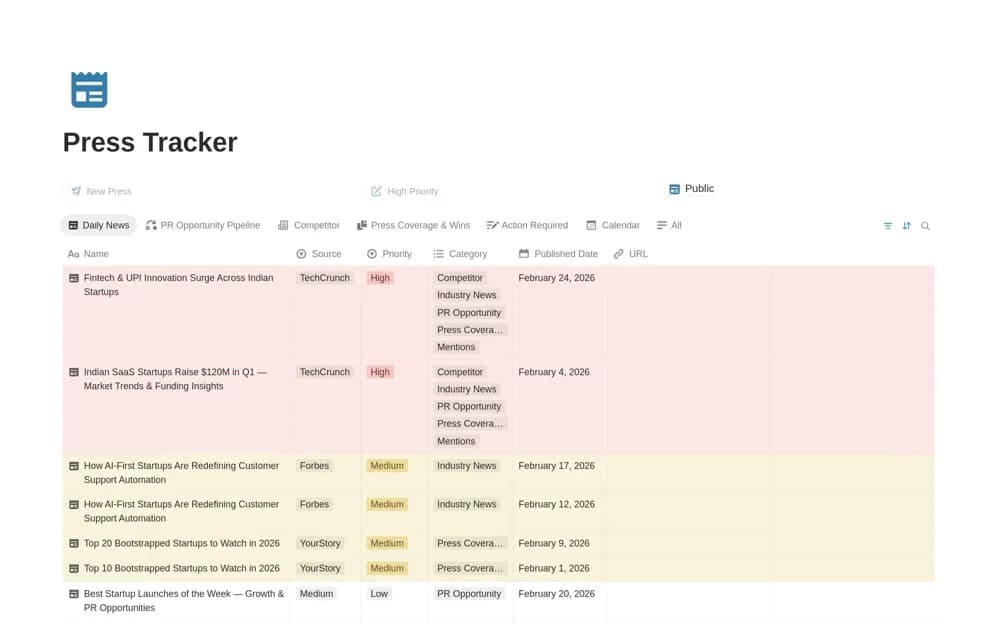Open the Published Date column header
Viewport: 1000px width, 624px height.
pyautogui.click(x=558, y=254)
